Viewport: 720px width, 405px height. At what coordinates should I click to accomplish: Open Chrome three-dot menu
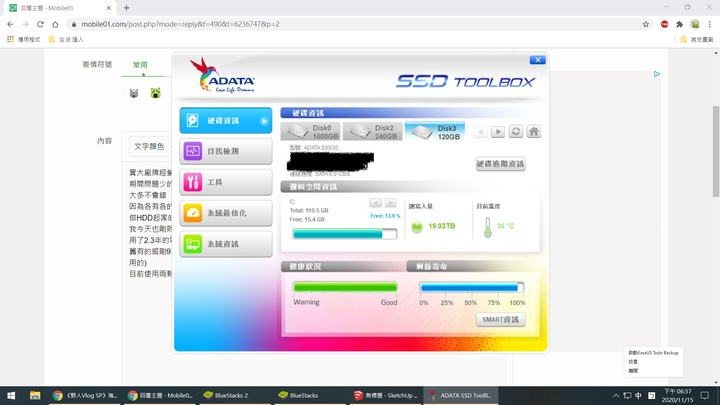[x=709, y=24]
